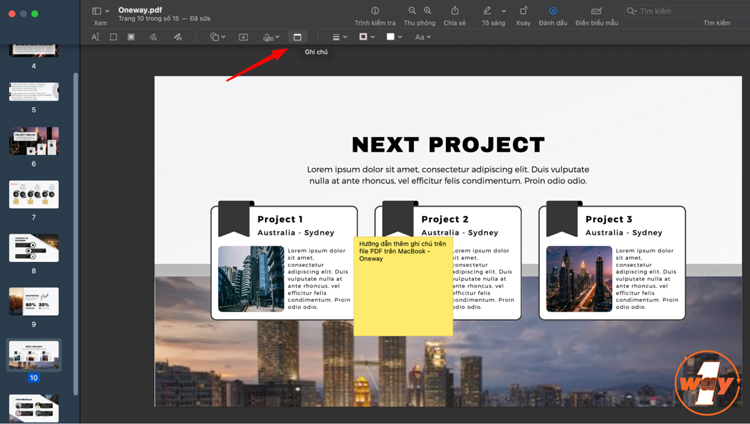The image size is (750, 424).
Task: Click the Project 2 card title
Action: click(x=445, y=219)
